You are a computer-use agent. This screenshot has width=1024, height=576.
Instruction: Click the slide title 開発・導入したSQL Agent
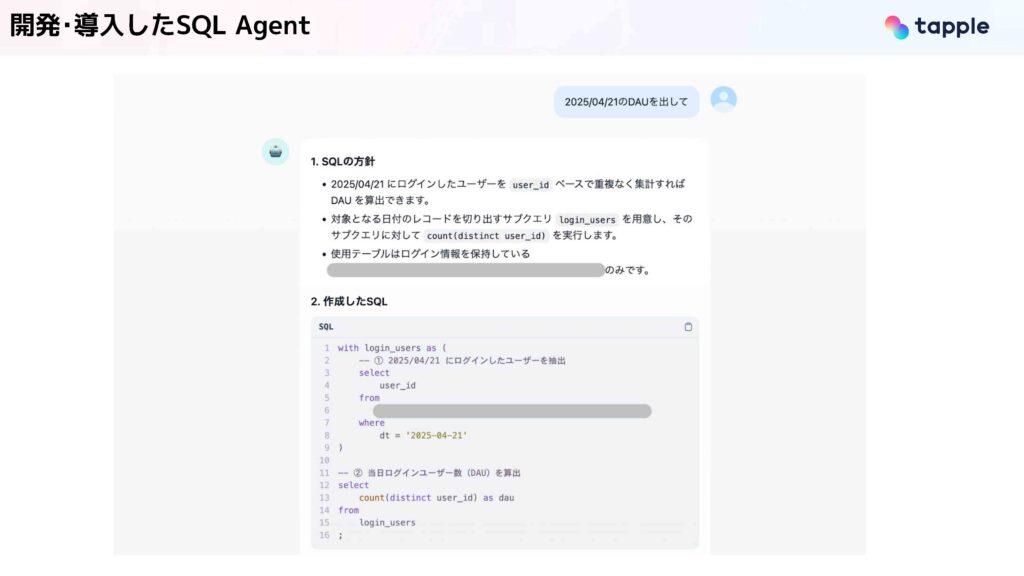click(x=160, y=26)
